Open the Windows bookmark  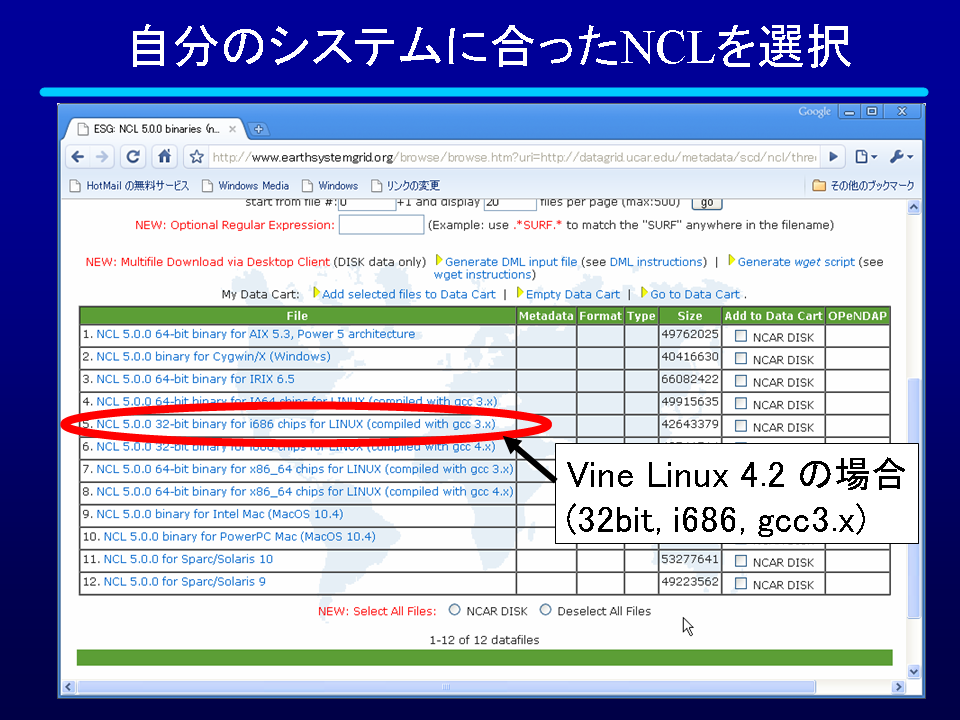(330, 186)
